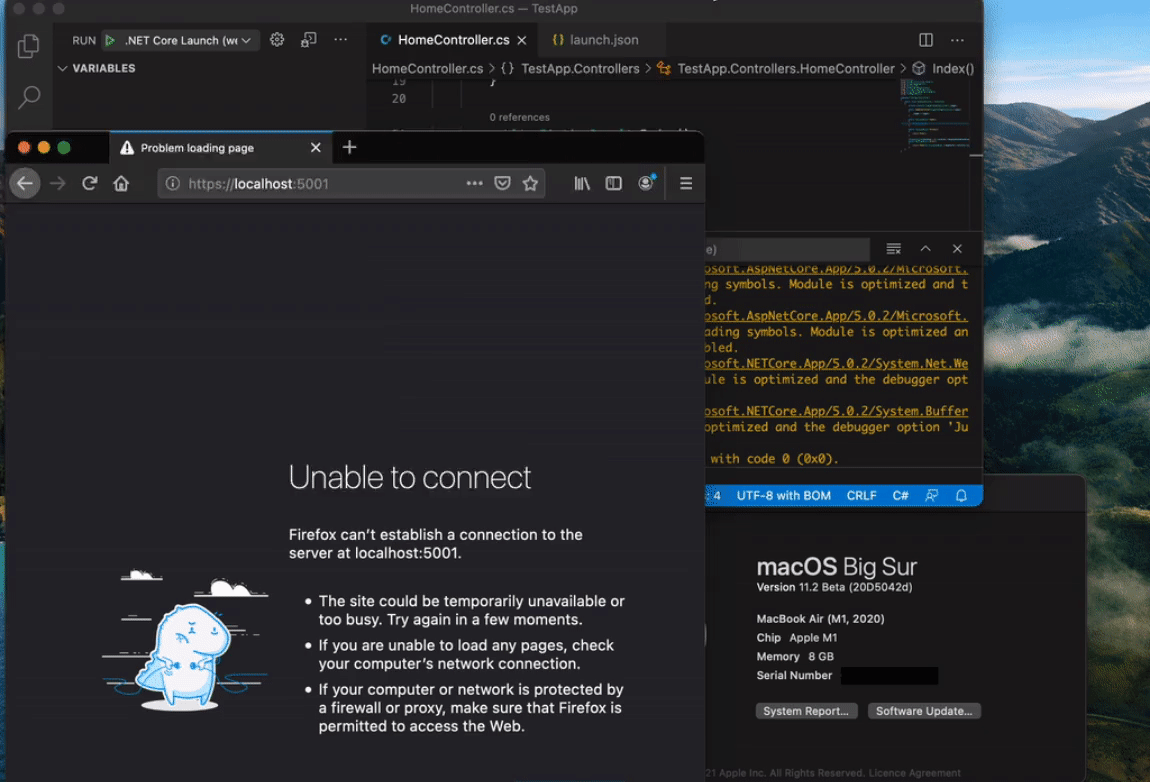The height and width of the screenshot is (782, 1150).
Task: Click the macOS version 11.2 Beta text
Action: point(834,588)
